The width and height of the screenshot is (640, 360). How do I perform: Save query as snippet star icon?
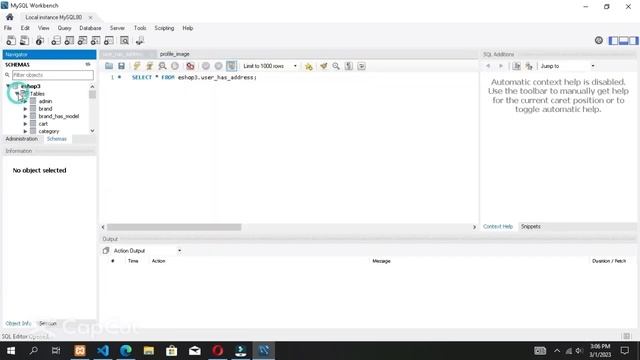309,66
